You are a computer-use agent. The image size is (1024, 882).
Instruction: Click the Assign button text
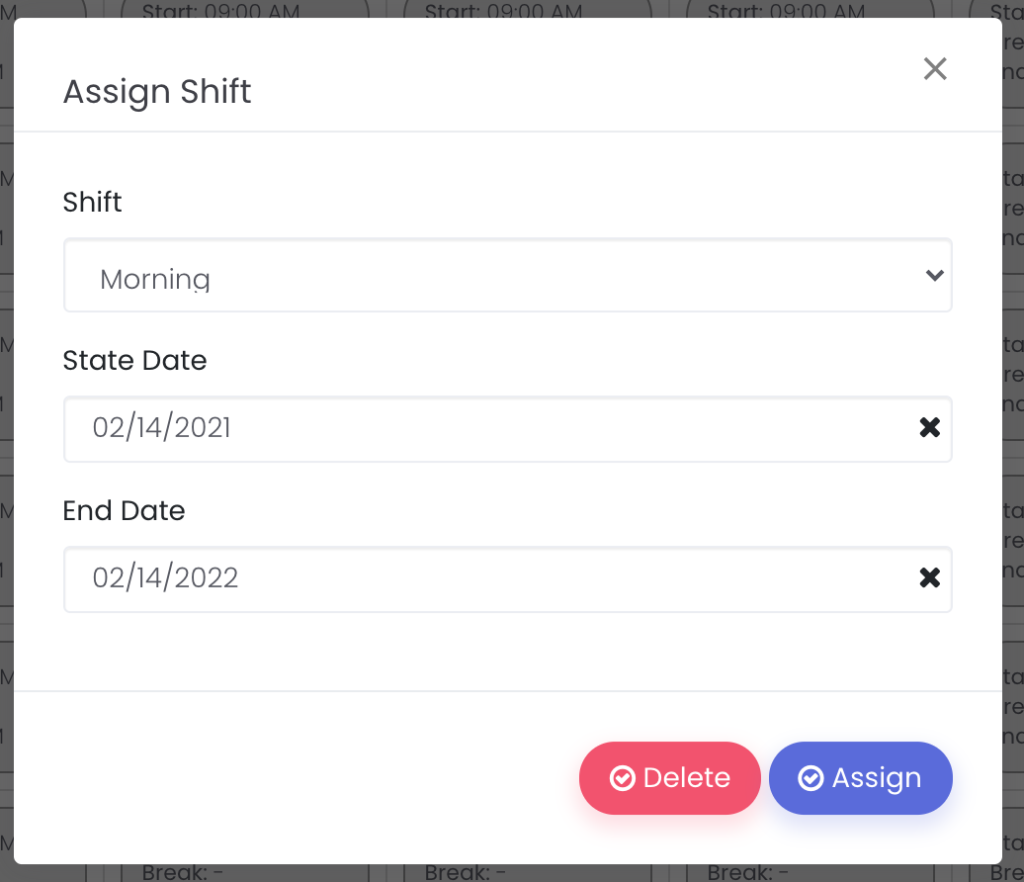click(876, 778)
